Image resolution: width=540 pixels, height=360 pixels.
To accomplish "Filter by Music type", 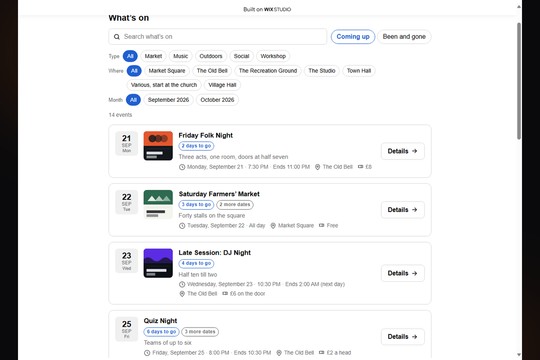I will pos(180,56).
